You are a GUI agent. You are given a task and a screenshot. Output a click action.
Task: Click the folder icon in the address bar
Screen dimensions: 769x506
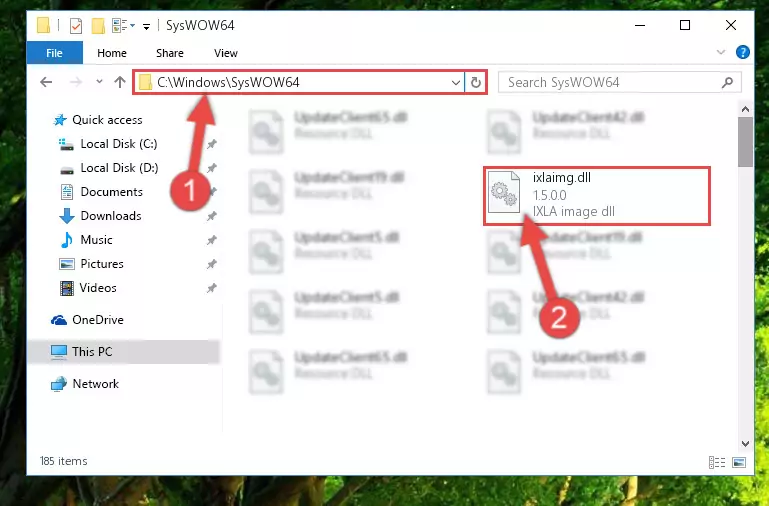pos(145,82)
